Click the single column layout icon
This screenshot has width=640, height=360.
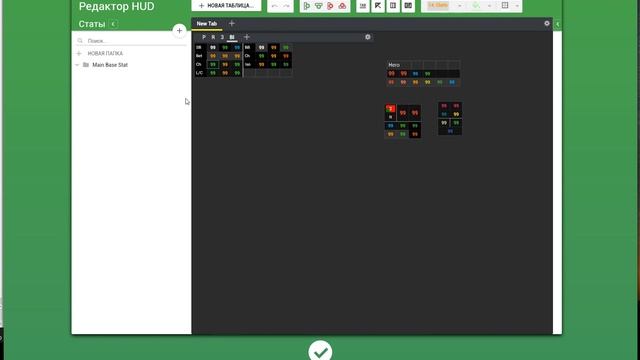click(x=393, y=6)
